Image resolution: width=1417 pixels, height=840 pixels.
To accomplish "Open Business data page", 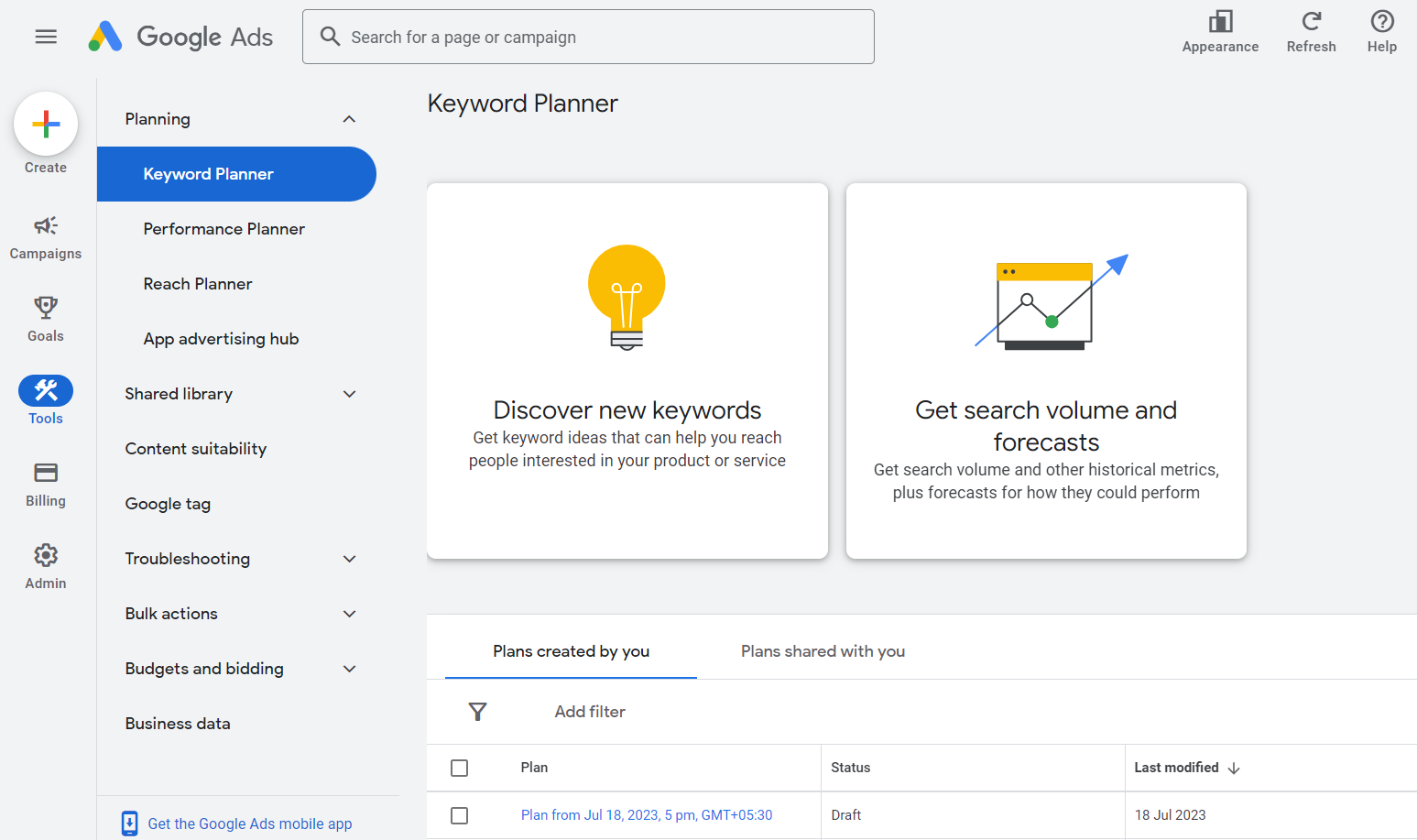I will [x=178, y=724].
